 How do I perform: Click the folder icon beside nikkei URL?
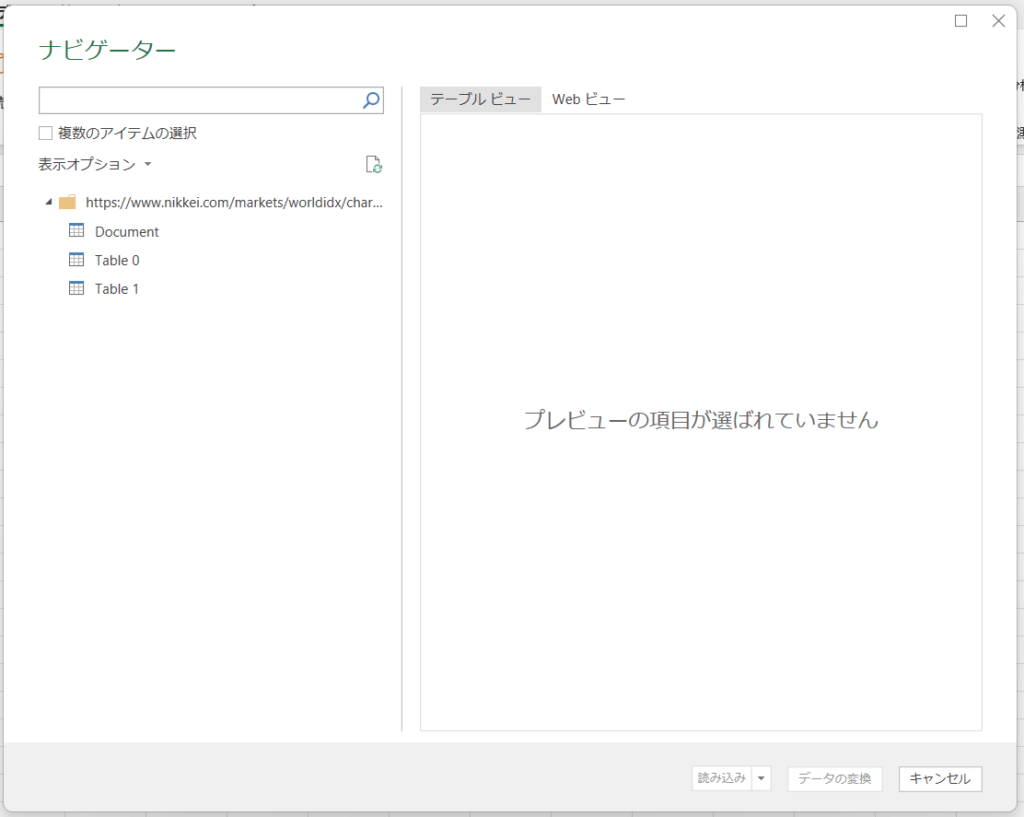pyautogui.click(x=68, y=202)
